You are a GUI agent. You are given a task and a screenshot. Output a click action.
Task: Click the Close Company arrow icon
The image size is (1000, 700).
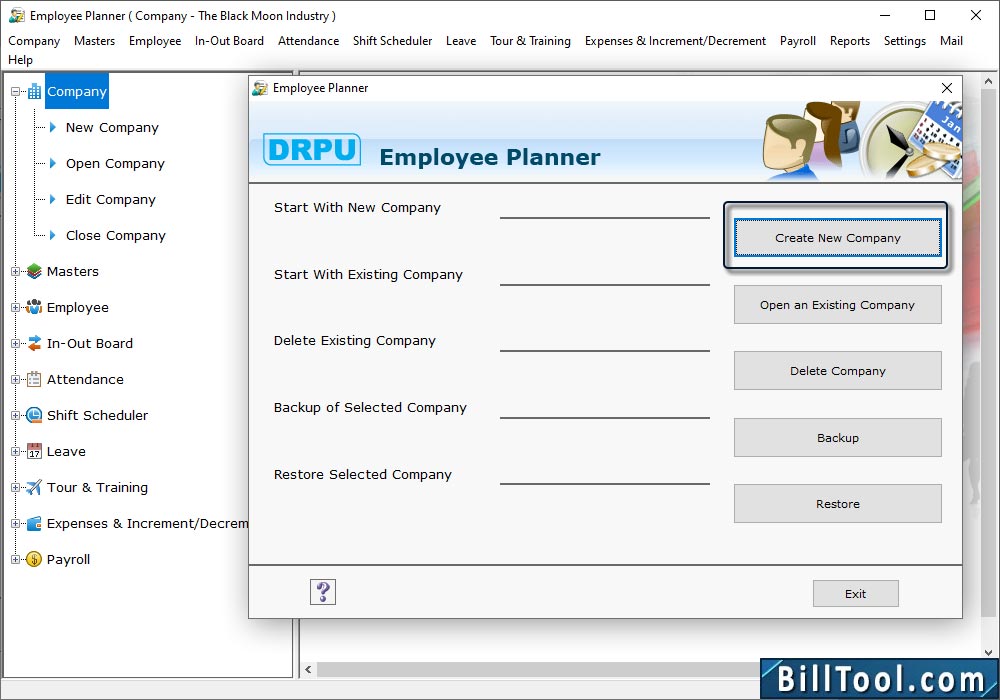[53, 235]
